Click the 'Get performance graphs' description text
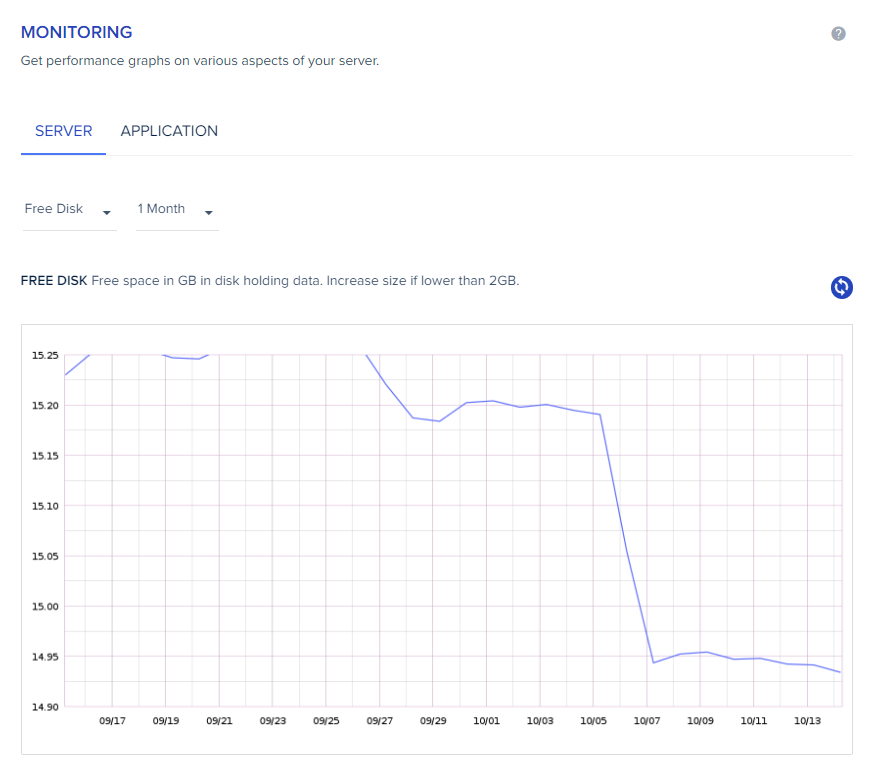Screen dimensions: 872x777 click(200, 60)
